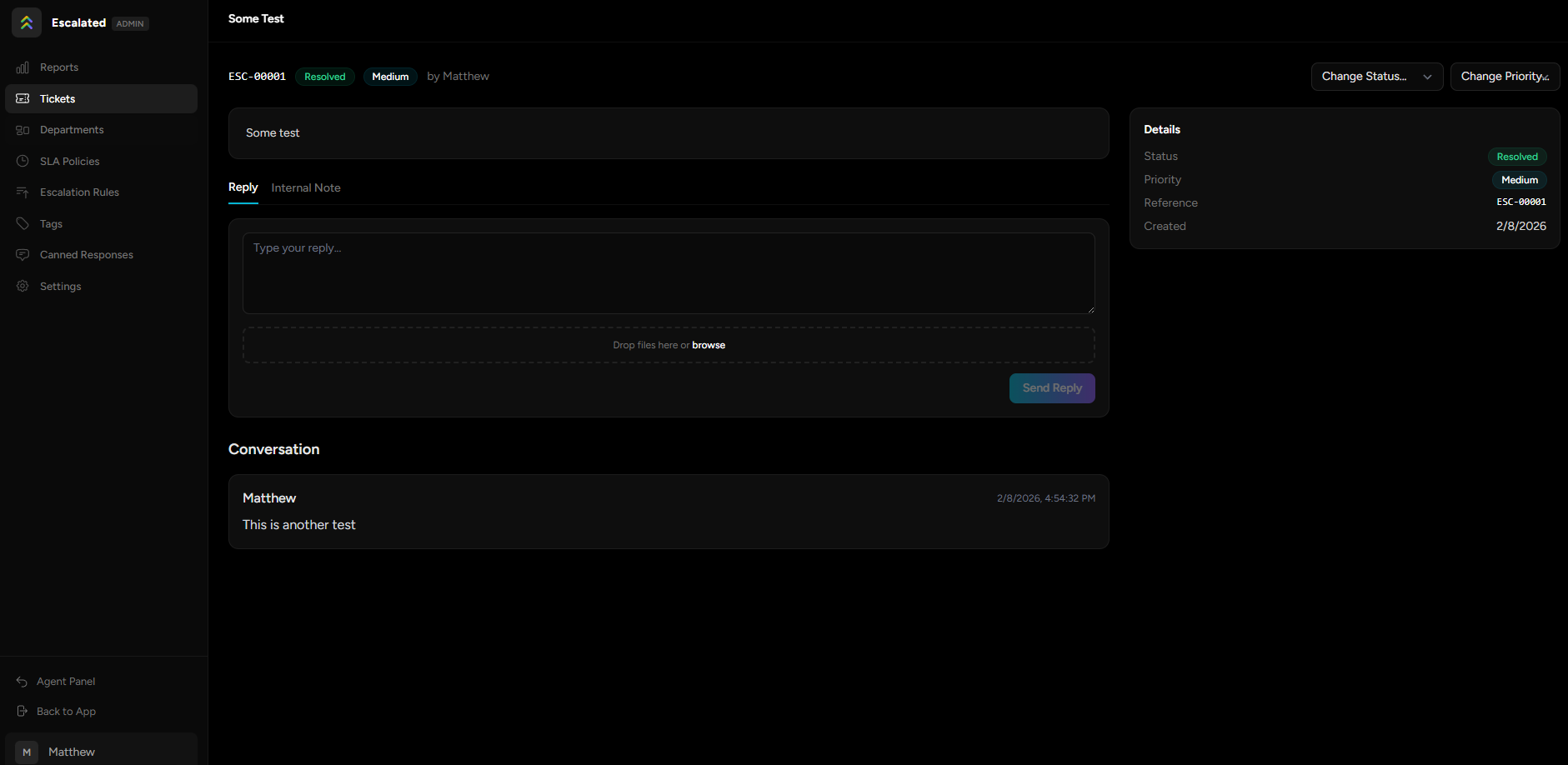The height and width of the screenshot is (765, 1568).
Task: Open the Escalation Rules icon
Action: [x=23, y=192]
